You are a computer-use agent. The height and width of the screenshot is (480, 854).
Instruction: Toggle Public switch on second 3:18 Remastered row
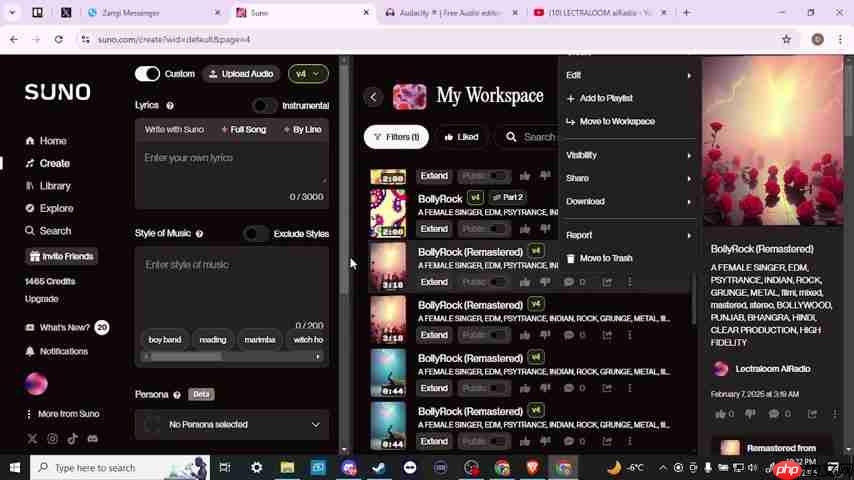[x=484, y=335]
